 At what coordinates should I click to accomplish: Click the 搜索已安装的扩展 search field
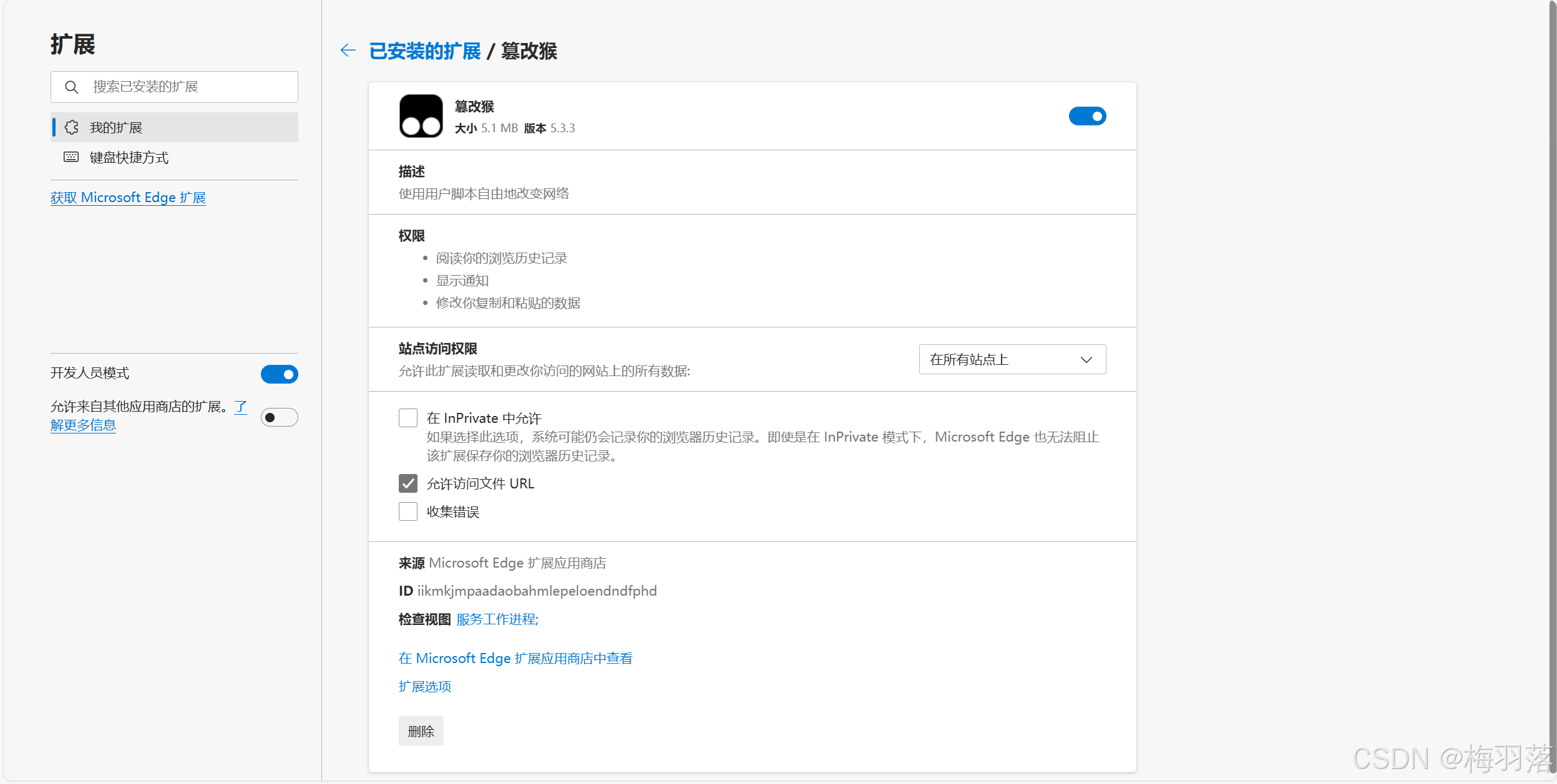187,87
